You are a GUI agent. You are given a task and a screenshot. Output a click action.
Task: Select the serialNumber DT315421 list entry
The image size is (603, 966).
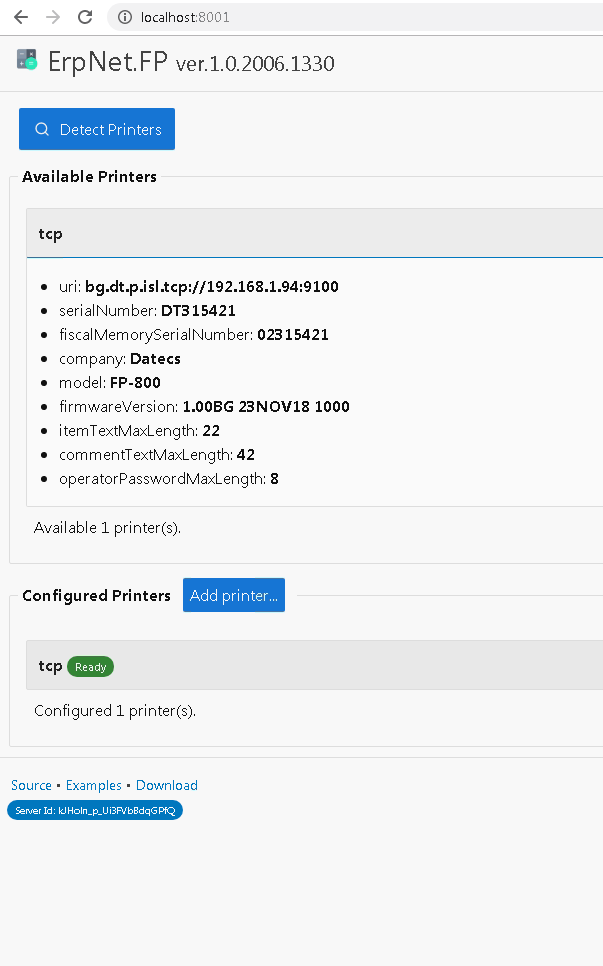coord(150,310)
